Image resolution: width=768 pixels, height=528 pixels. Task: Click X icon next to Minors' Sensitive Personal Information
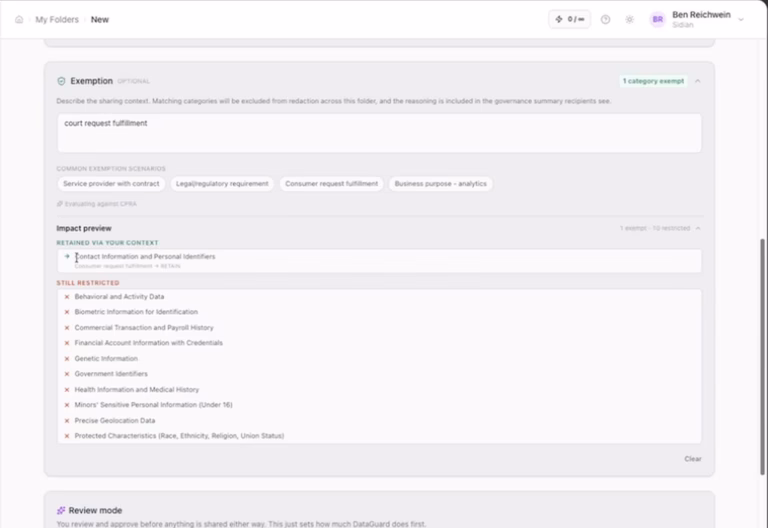67,405
